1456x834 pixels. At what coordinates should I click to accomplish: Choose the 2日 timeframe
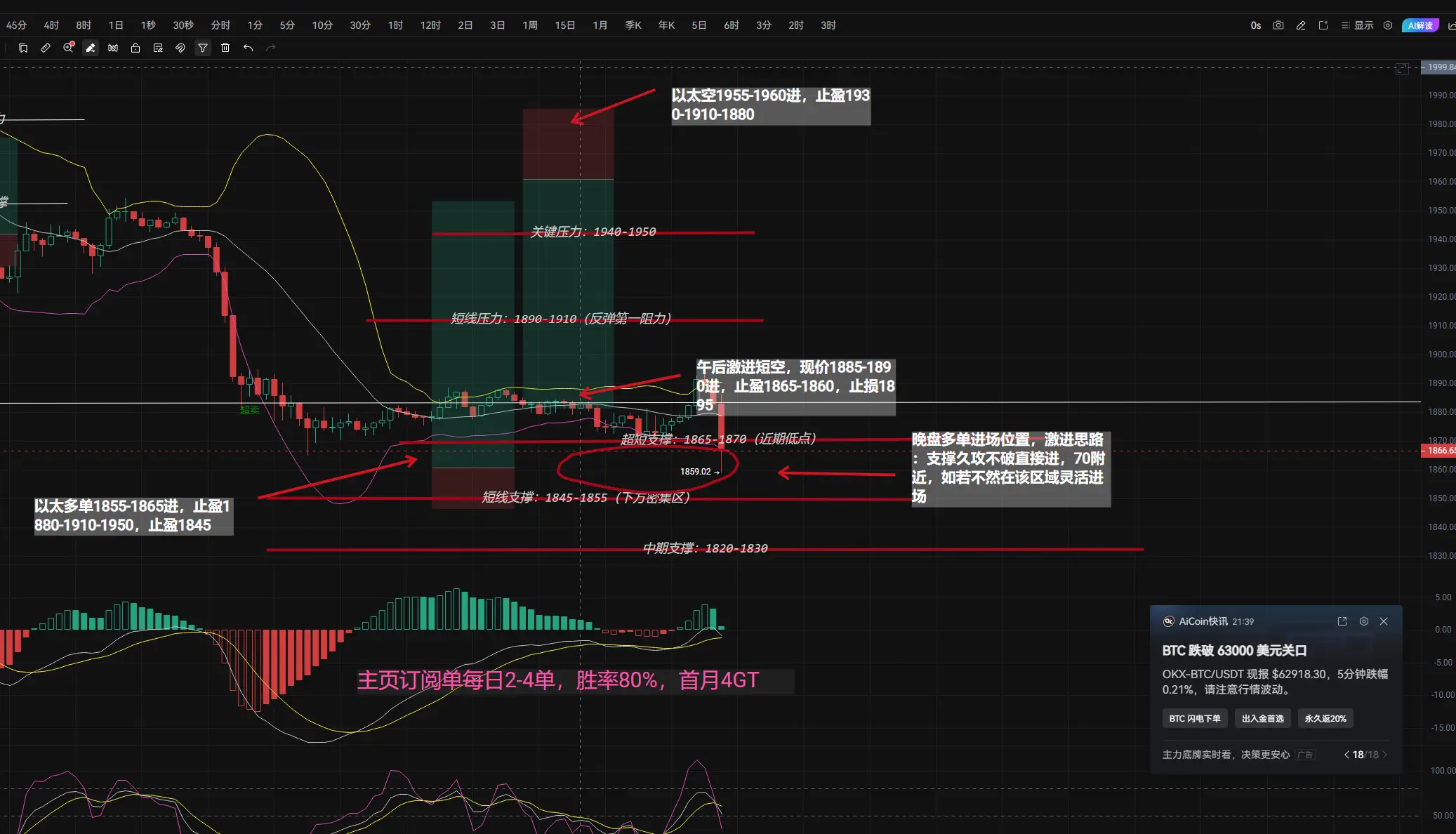[465, 25]
